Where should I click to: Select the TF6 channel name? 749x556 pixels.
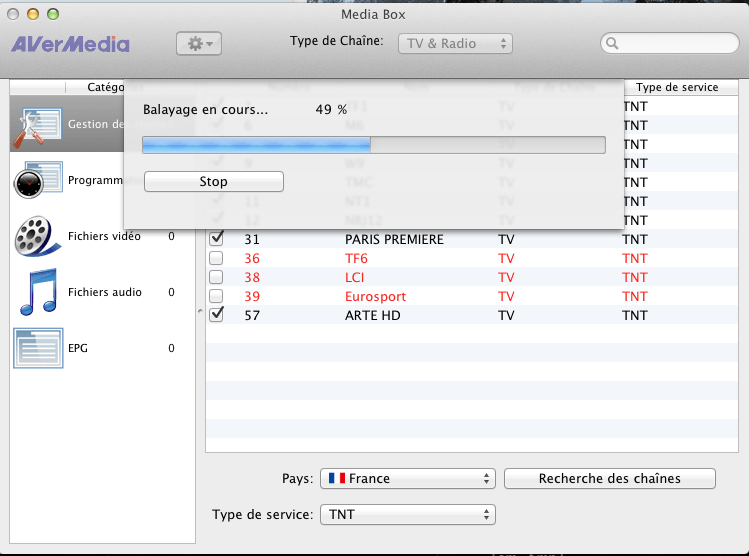[x=356, y=258]
